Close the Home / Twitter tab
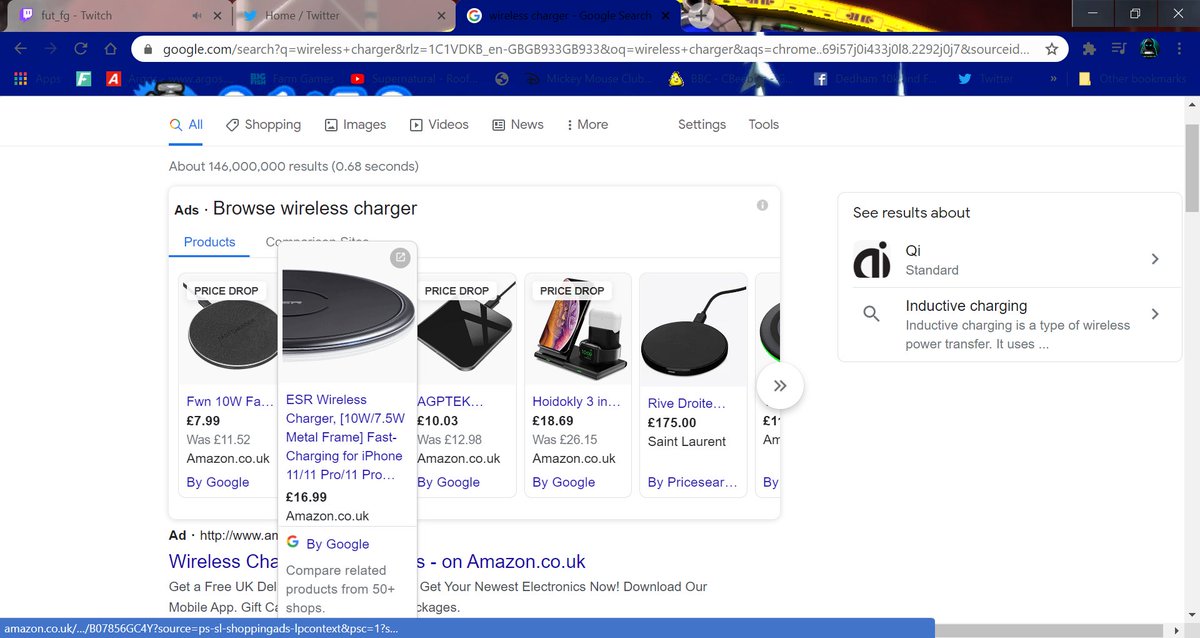 point(442,16)
